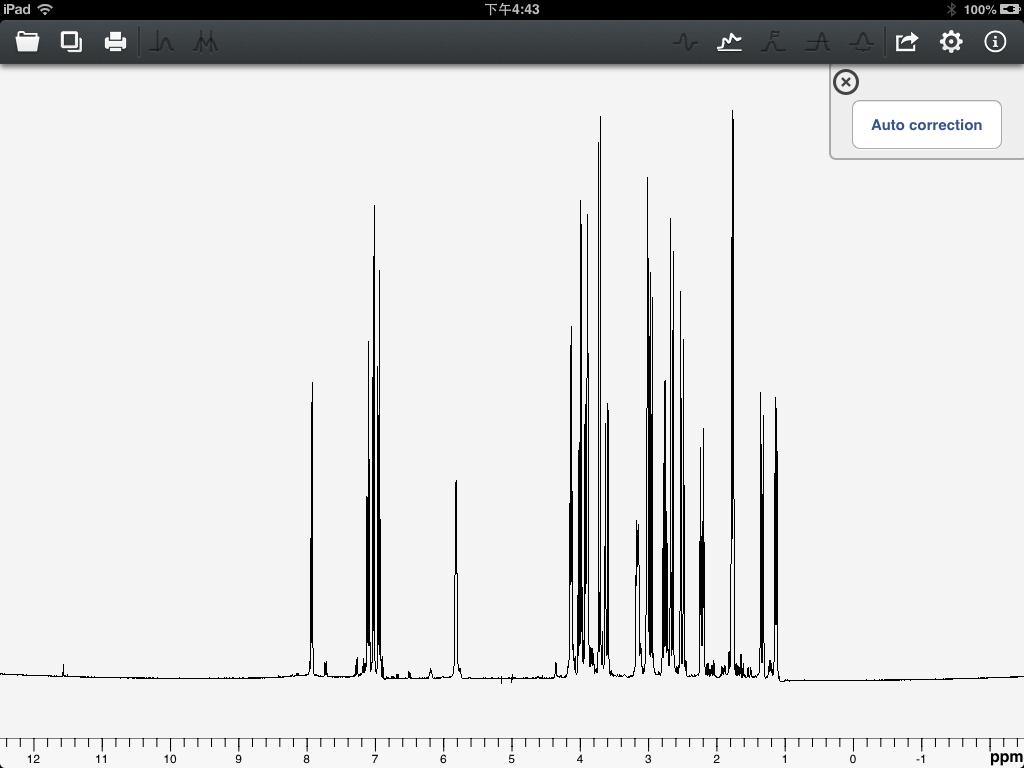
Task: Close the Auto correction panel
Action: point(846,82)
